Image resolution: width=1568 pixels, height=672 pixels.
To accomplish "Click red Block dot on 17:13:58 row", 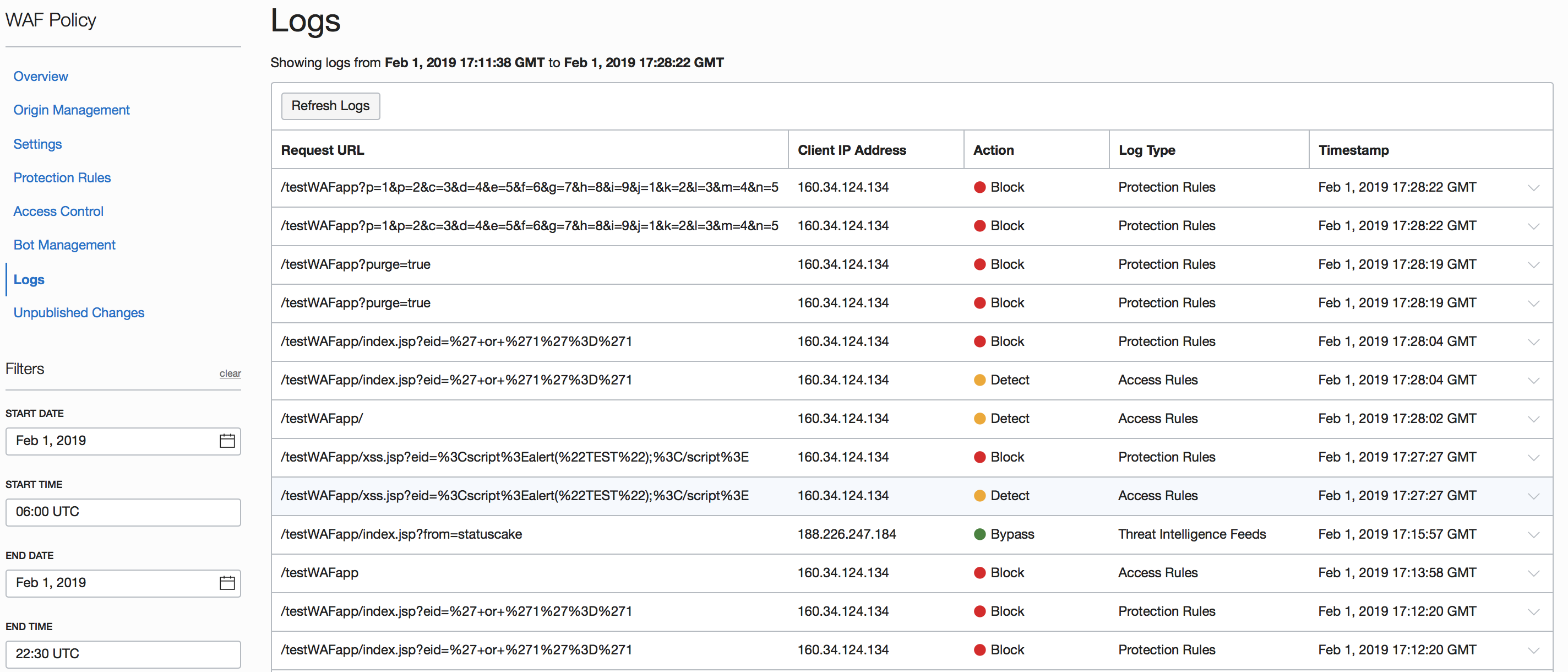I will 979,573.
